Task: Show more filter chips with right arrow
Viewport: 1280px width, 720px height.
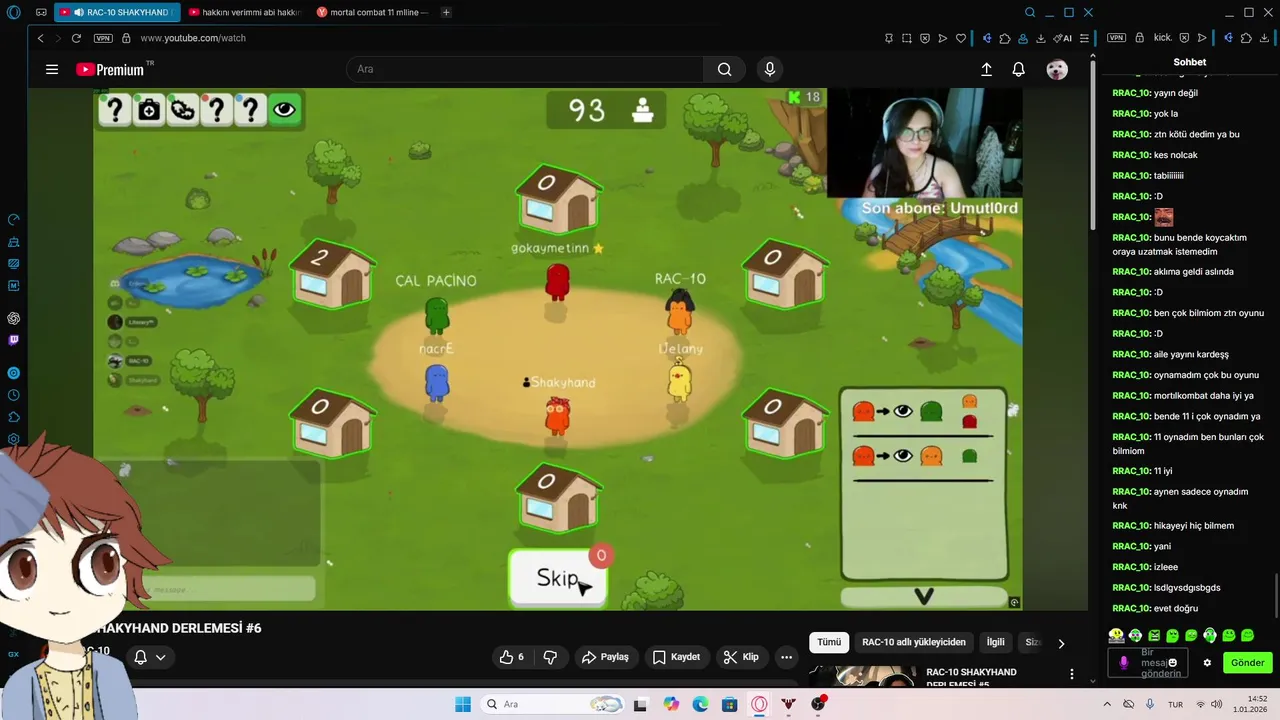Action: [1061, 643]
